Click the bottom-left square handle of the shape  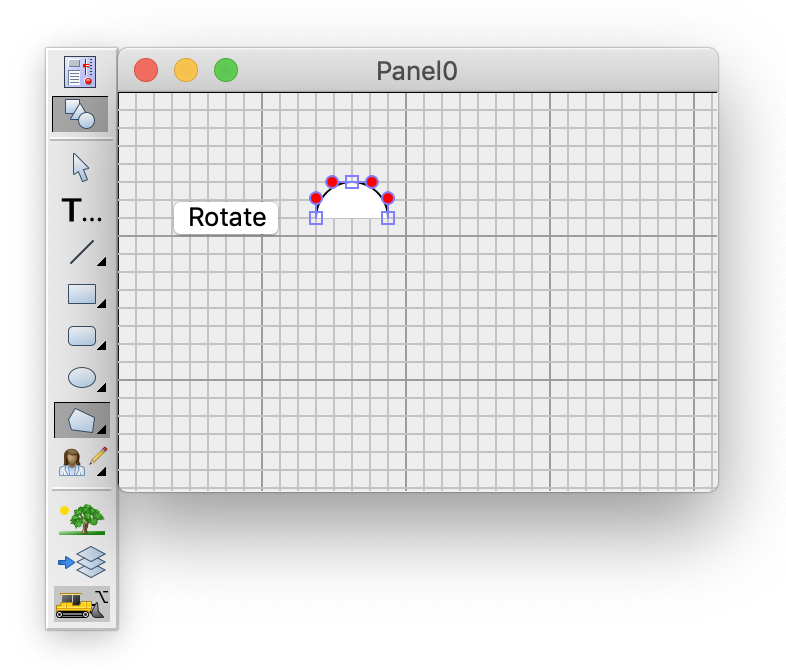tap(316, 217)
